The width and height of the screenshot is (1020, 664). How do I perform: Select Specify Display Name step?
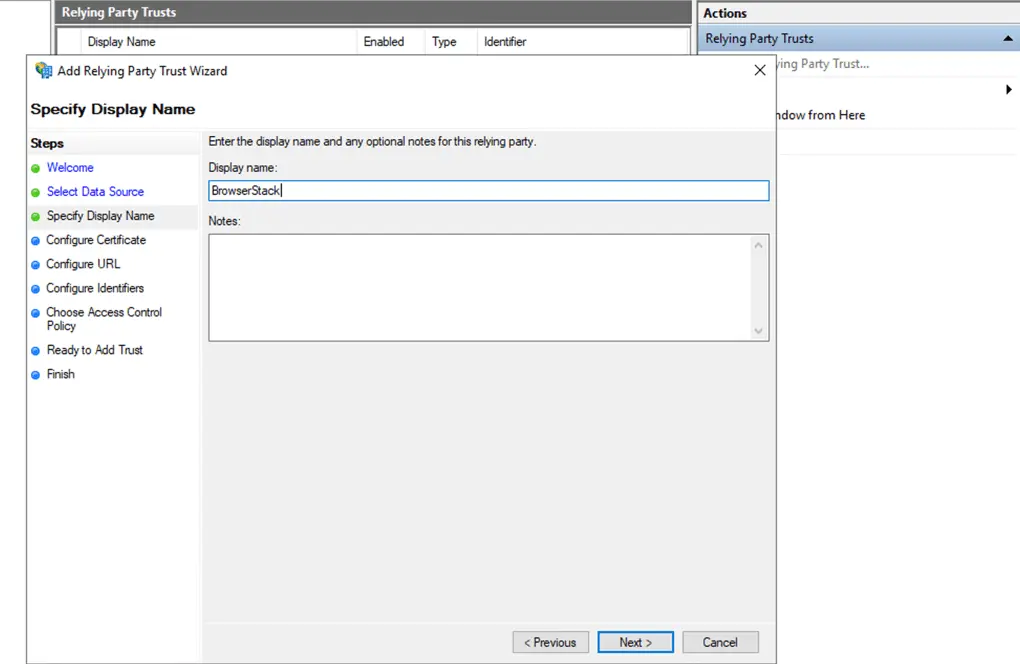click(x=100, y=216)
